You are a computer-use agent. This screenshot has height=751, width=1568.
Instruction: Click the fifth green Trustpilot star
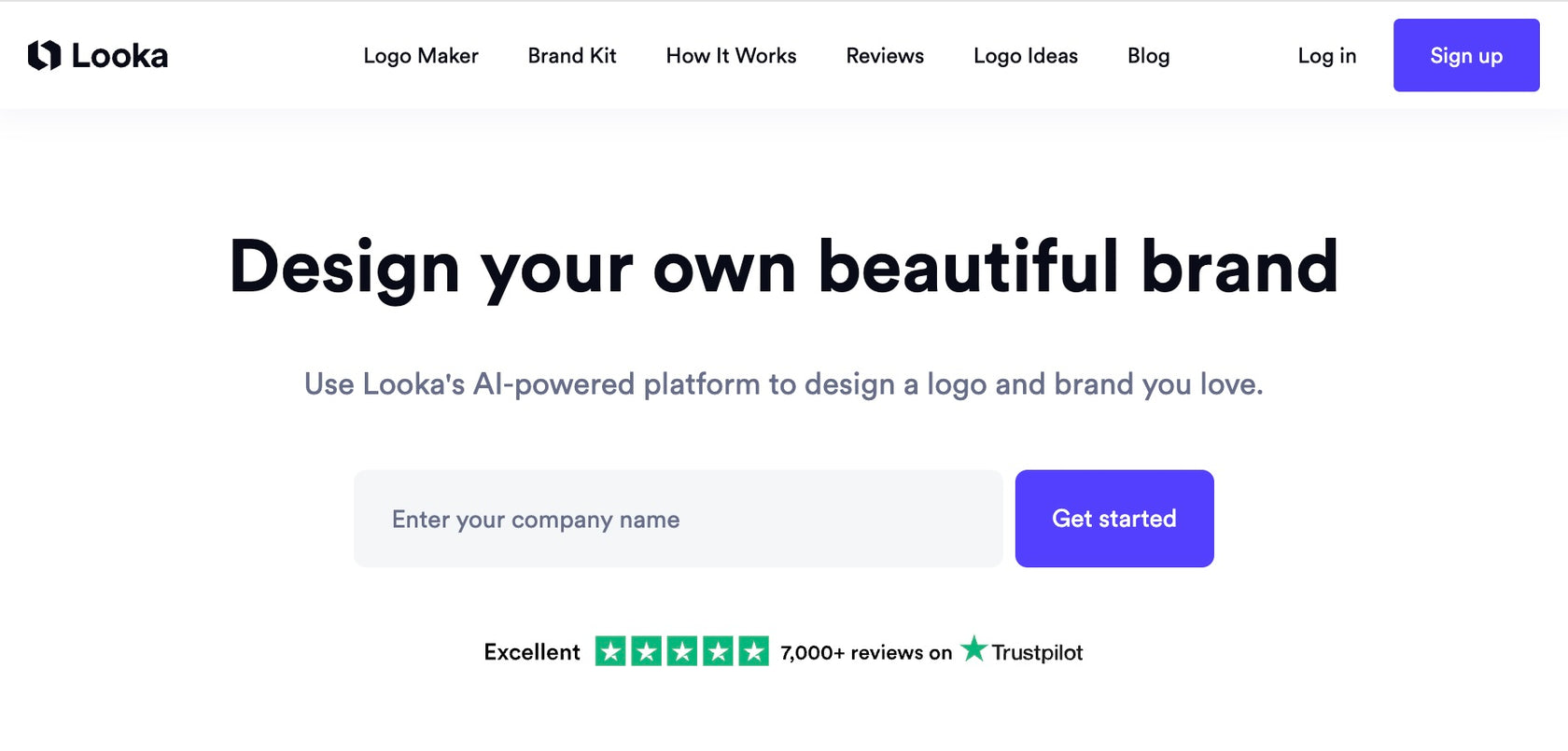(753, 651)
